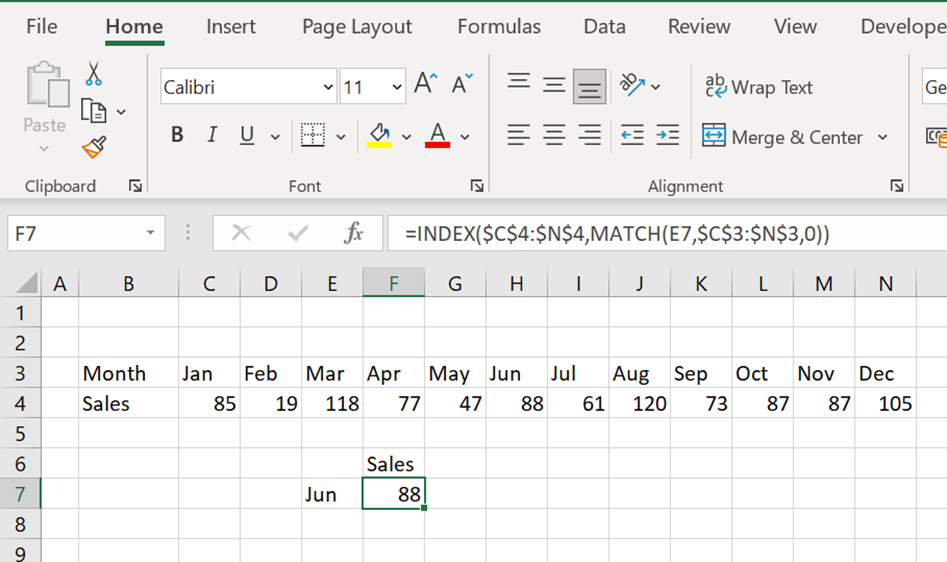Select the column F header
The width and height of the screenshot is (947, 562).
click(394, 283)
